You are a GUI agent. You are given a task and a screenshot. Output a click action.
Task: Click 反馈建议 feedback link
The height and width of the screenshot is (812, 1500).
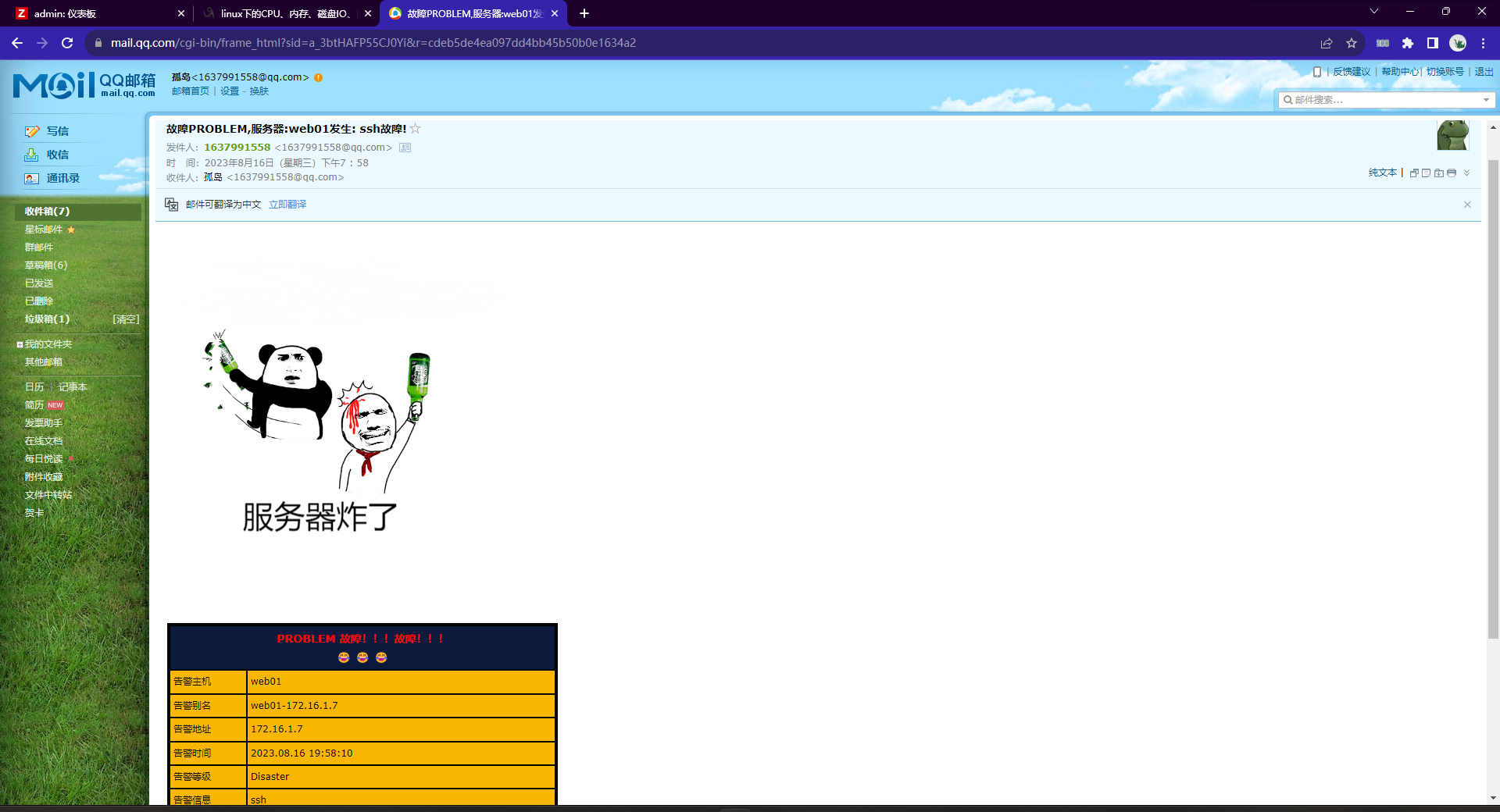tap(1352, 72)
